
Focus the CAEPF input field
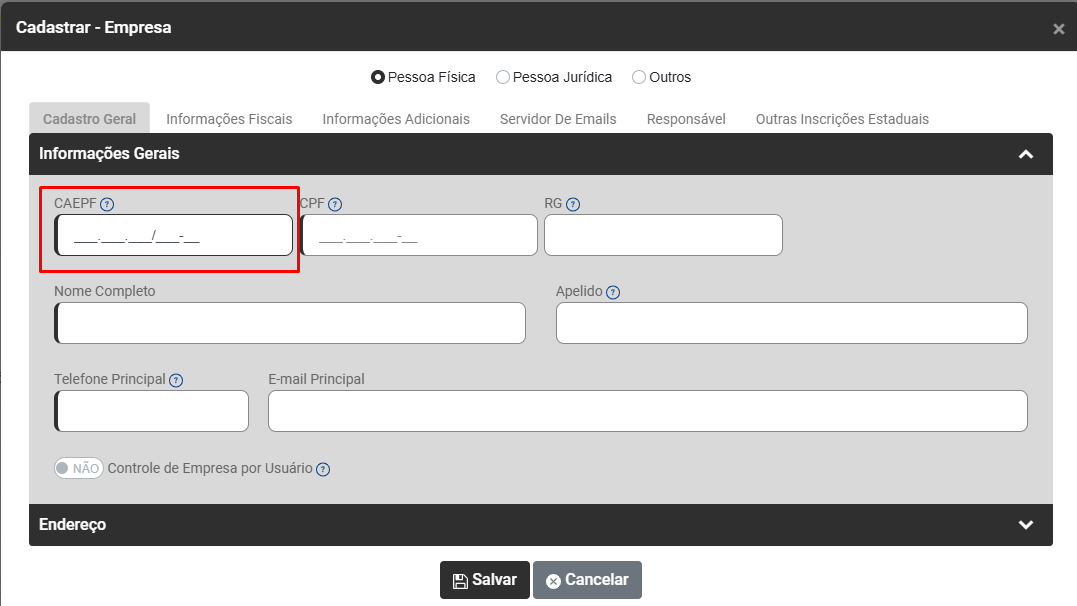tap(174, 235)
